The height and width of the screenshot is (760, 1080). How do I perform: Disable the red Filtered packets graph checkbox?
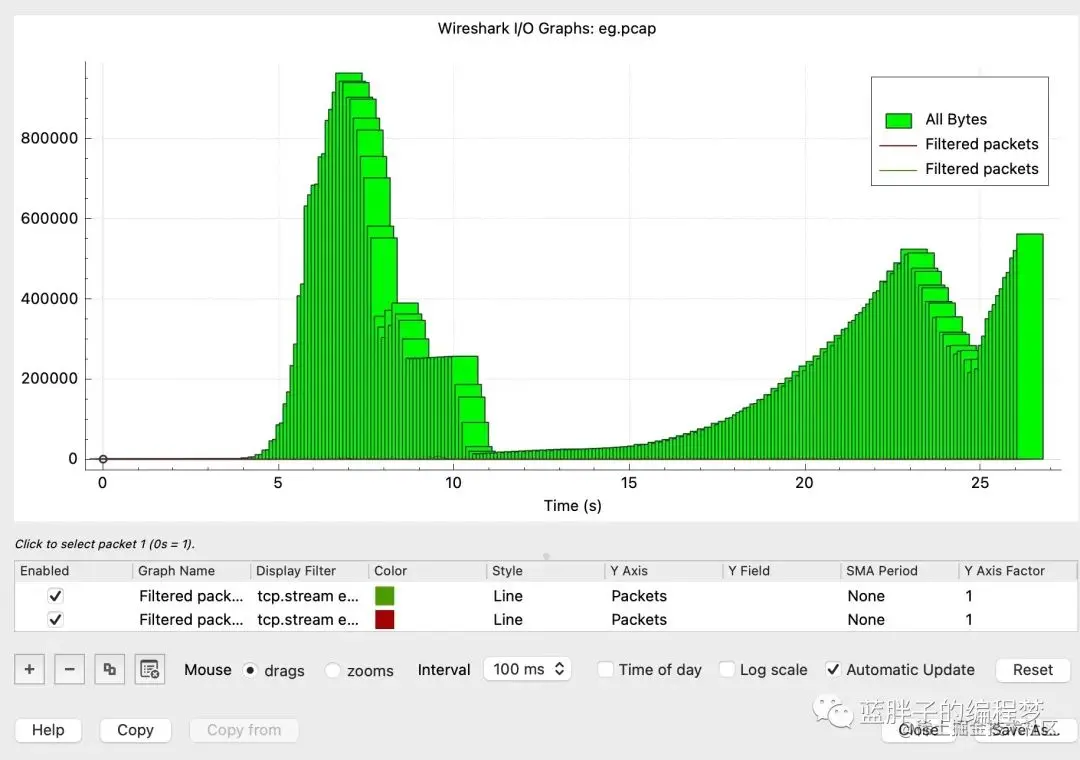pos(56,619)
